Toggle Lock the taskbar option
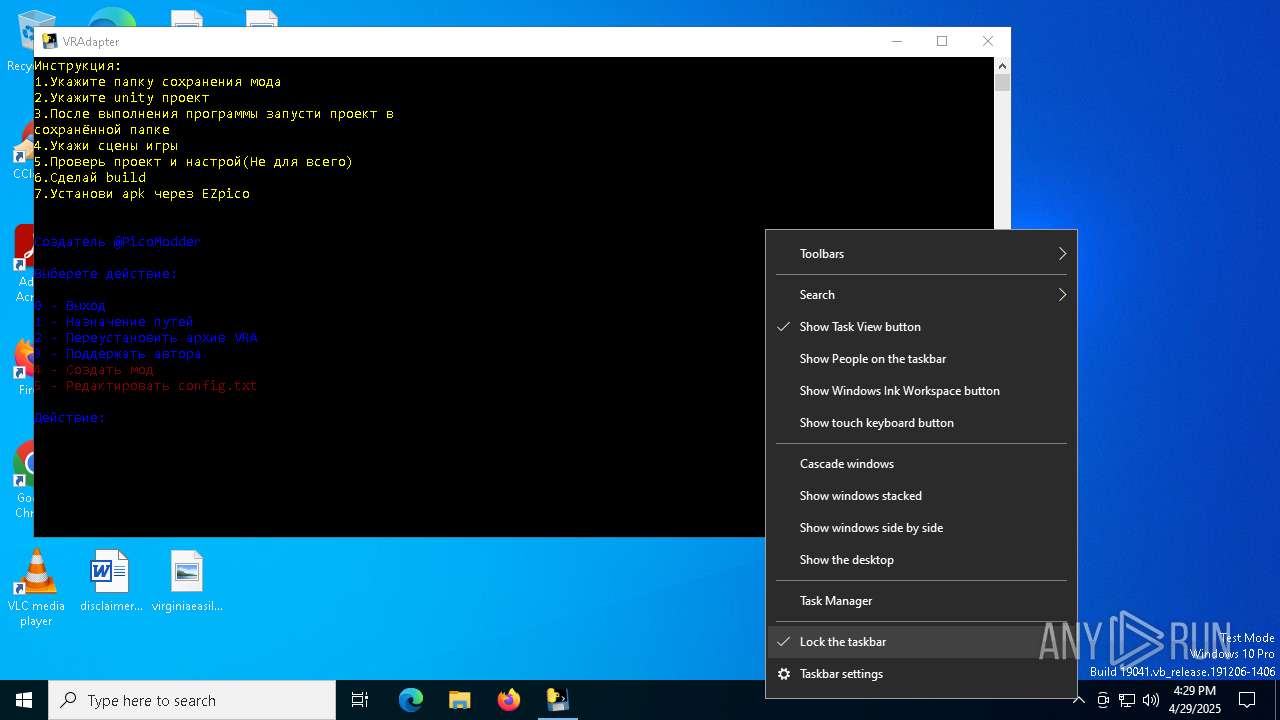 (x=921, y=642)
